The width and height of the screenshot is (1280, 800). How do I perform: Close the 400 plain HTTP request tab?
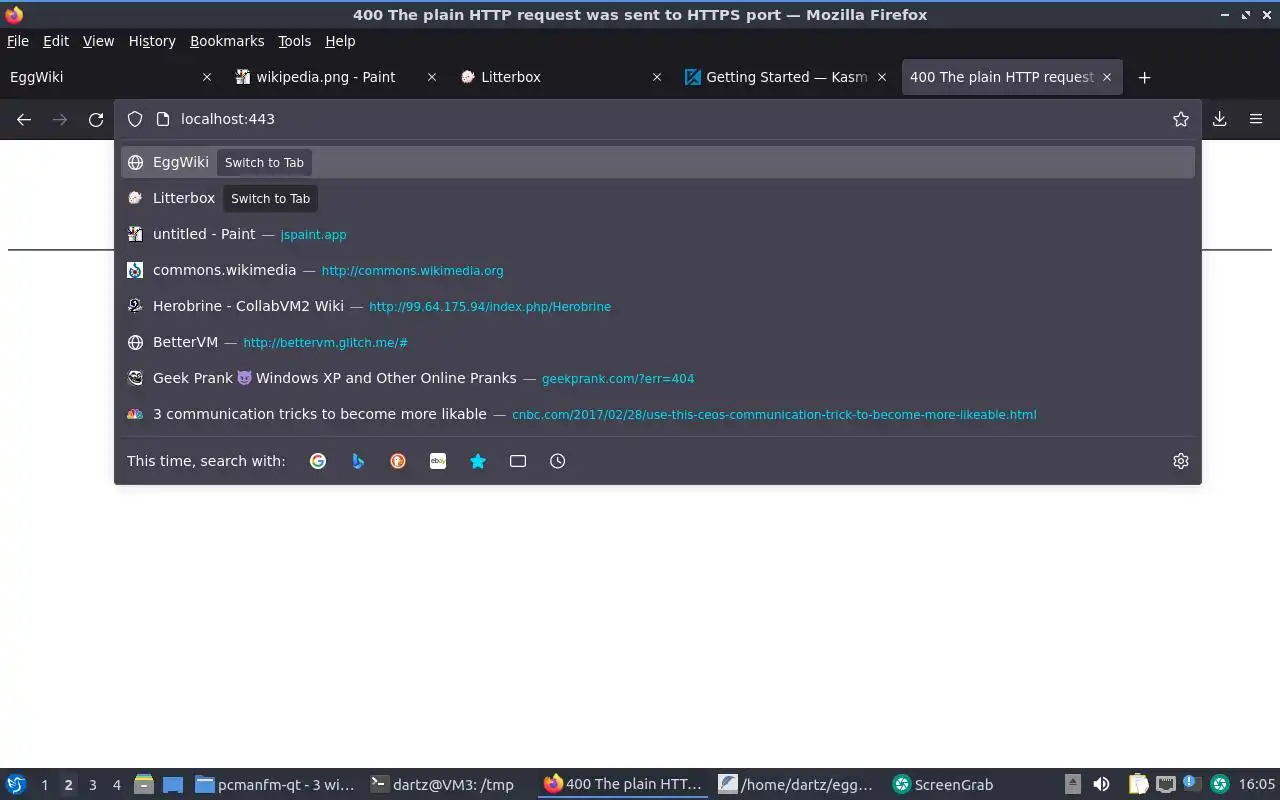click(x=1107, y=77)
